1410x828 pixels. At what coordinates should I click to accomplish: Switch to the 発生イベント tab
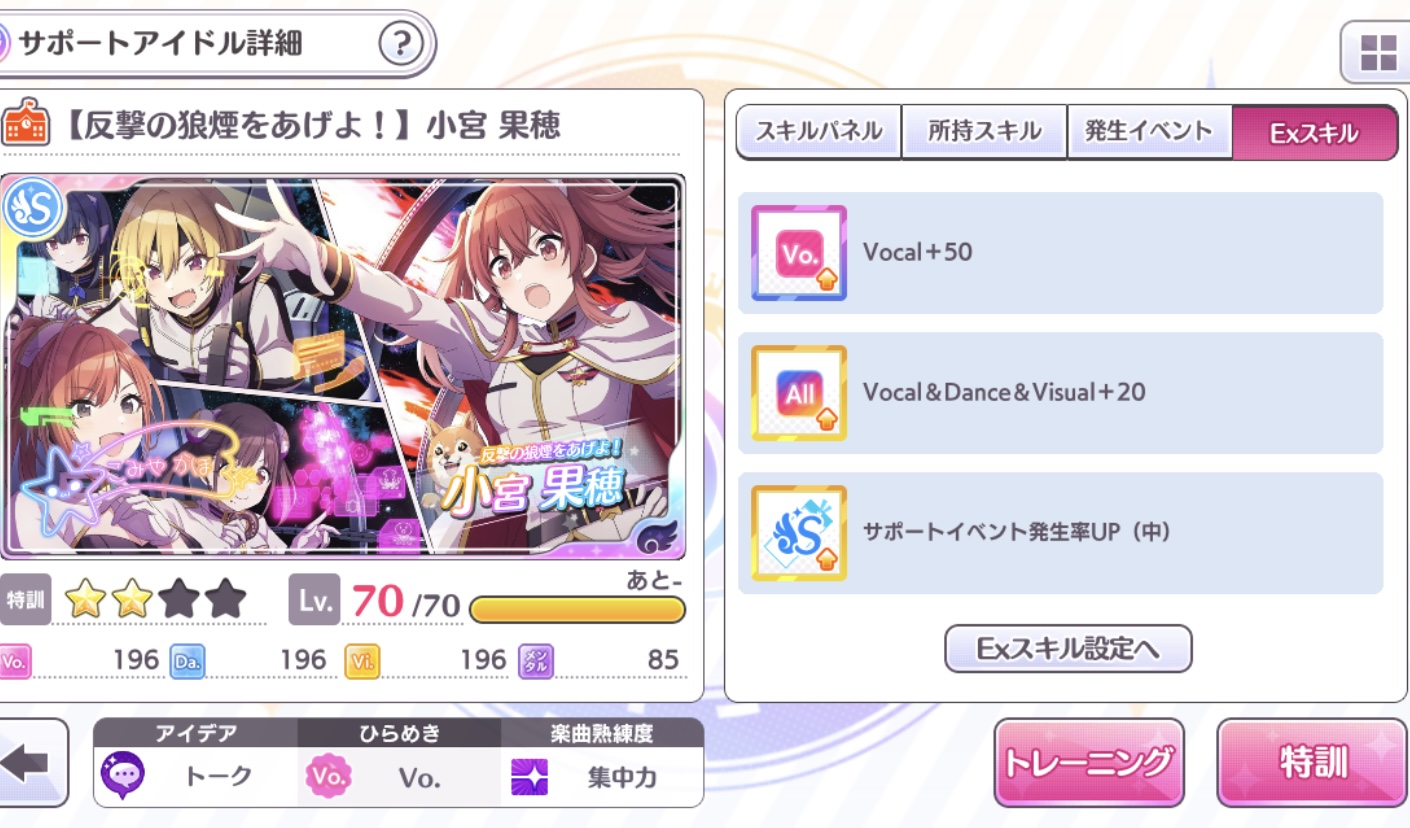[1149, 131]
